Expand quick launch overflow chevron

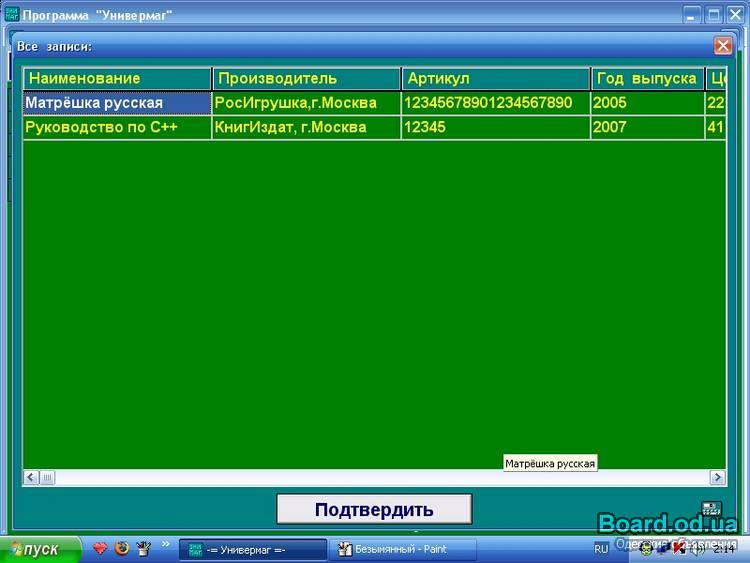(166, 545)
